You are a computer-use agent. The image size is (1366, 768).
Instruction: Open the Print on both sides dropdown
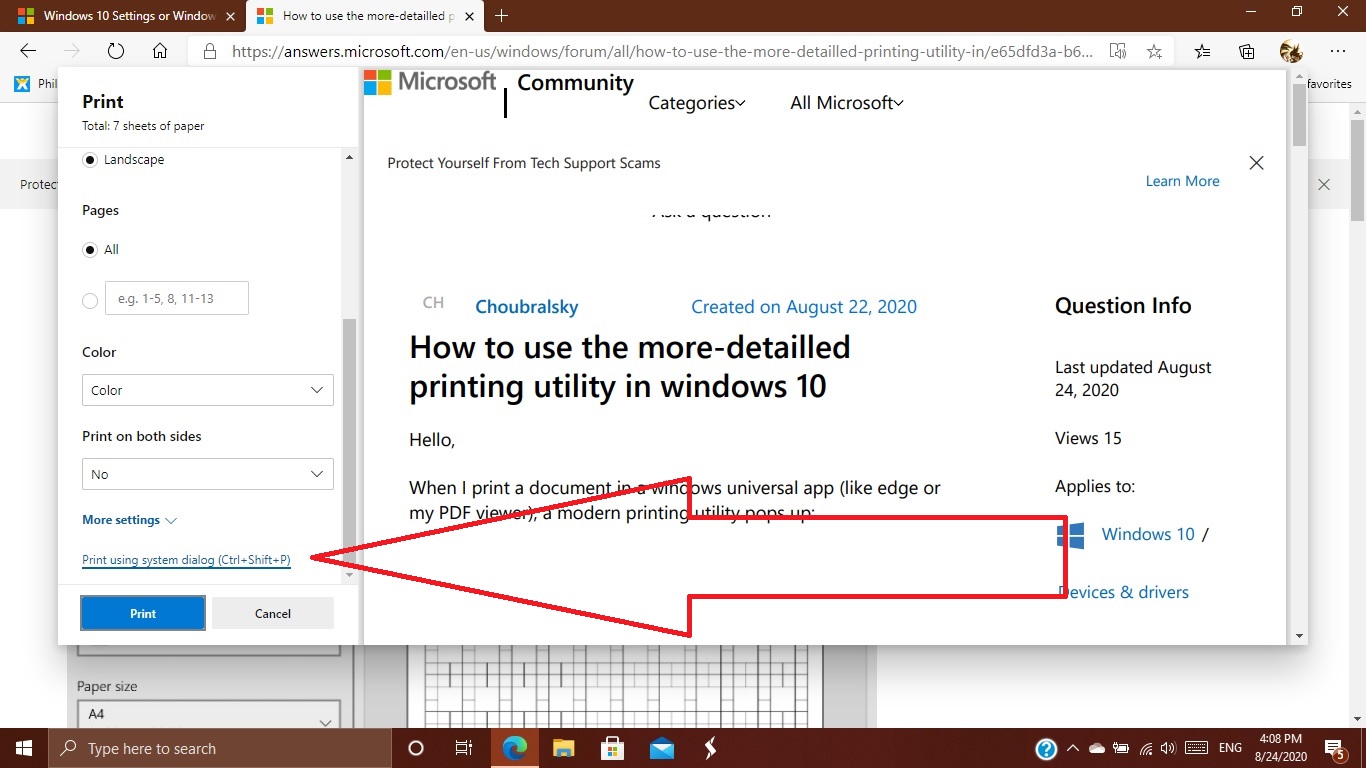pos(208,474)
